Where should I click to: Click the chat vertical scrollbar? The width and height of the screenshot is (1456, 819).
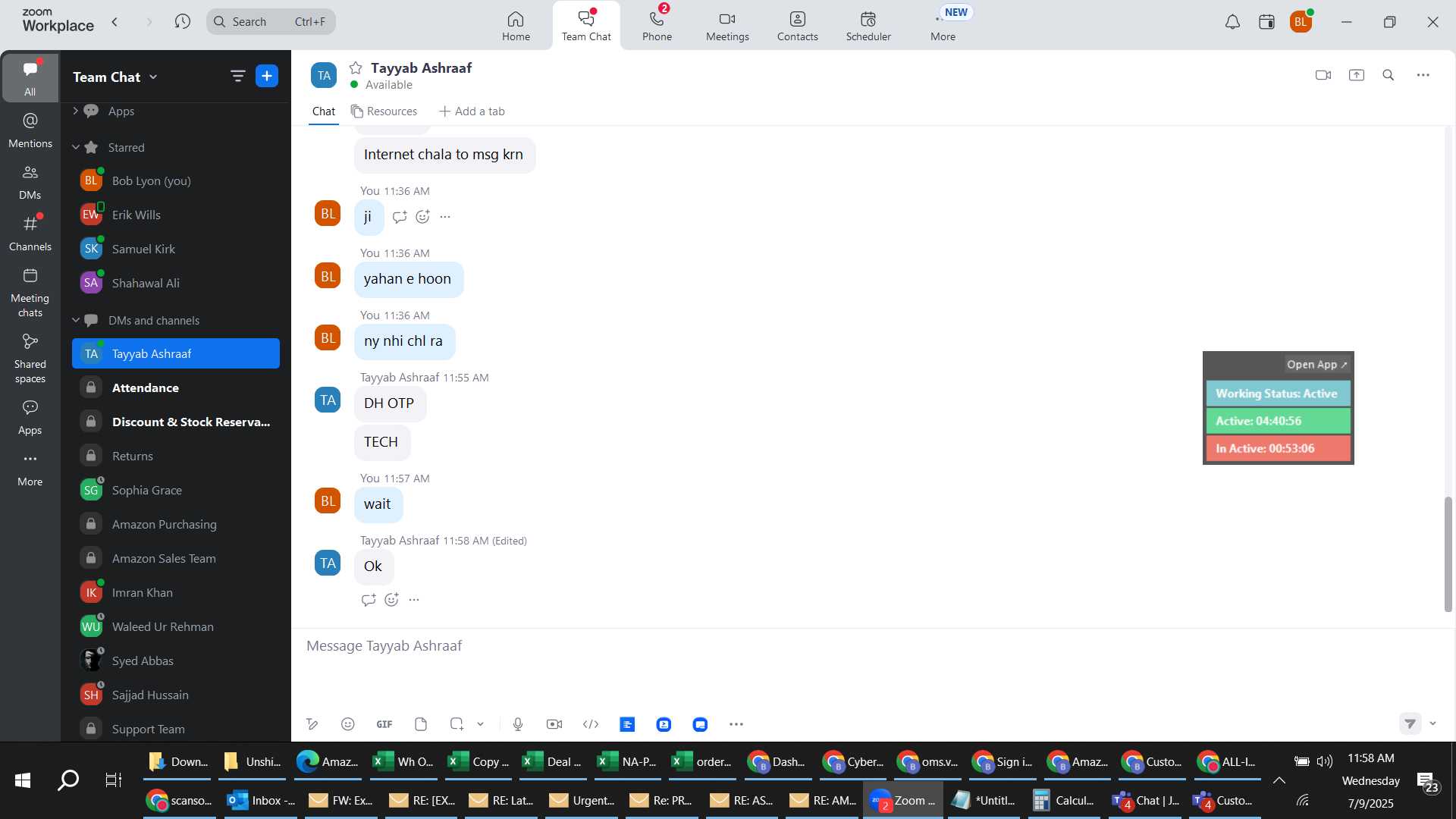coord(1448,554)
